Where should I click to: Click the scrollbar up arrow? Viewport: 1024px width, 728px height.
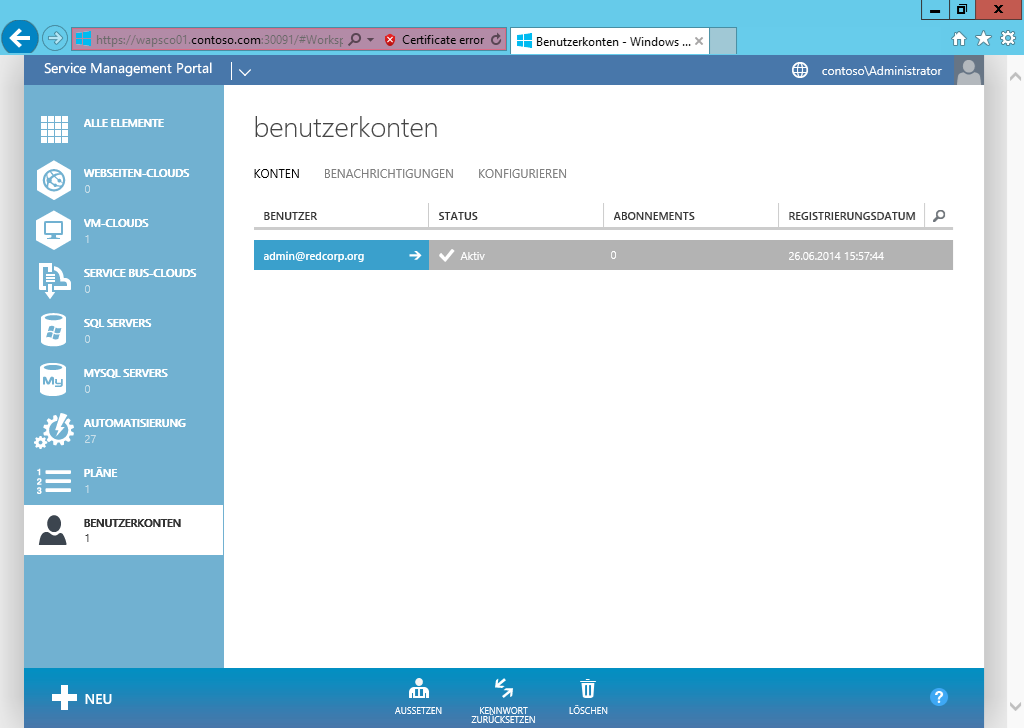point(1015,76)
